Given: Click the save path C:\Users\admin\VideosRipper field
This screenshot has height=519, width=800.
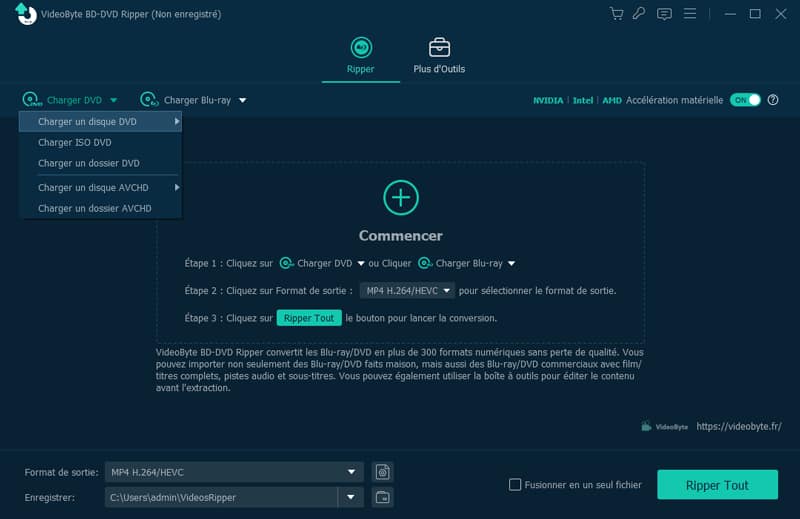Looking at the screenshot, I should click(220, 497).
